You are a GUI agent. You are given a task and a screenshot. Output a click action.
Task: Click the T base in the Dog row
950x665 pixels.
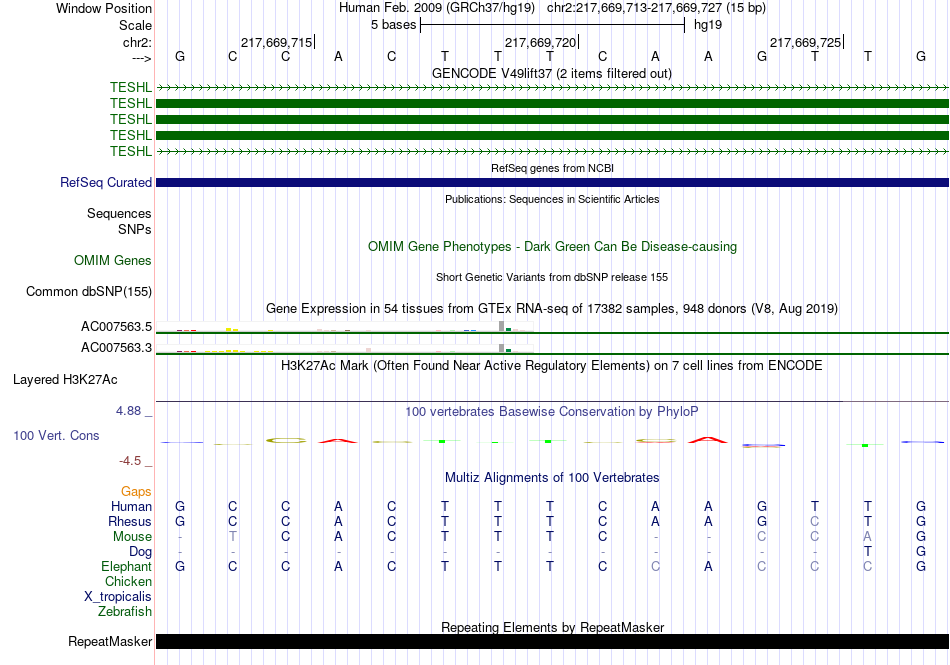click(868, 552)
